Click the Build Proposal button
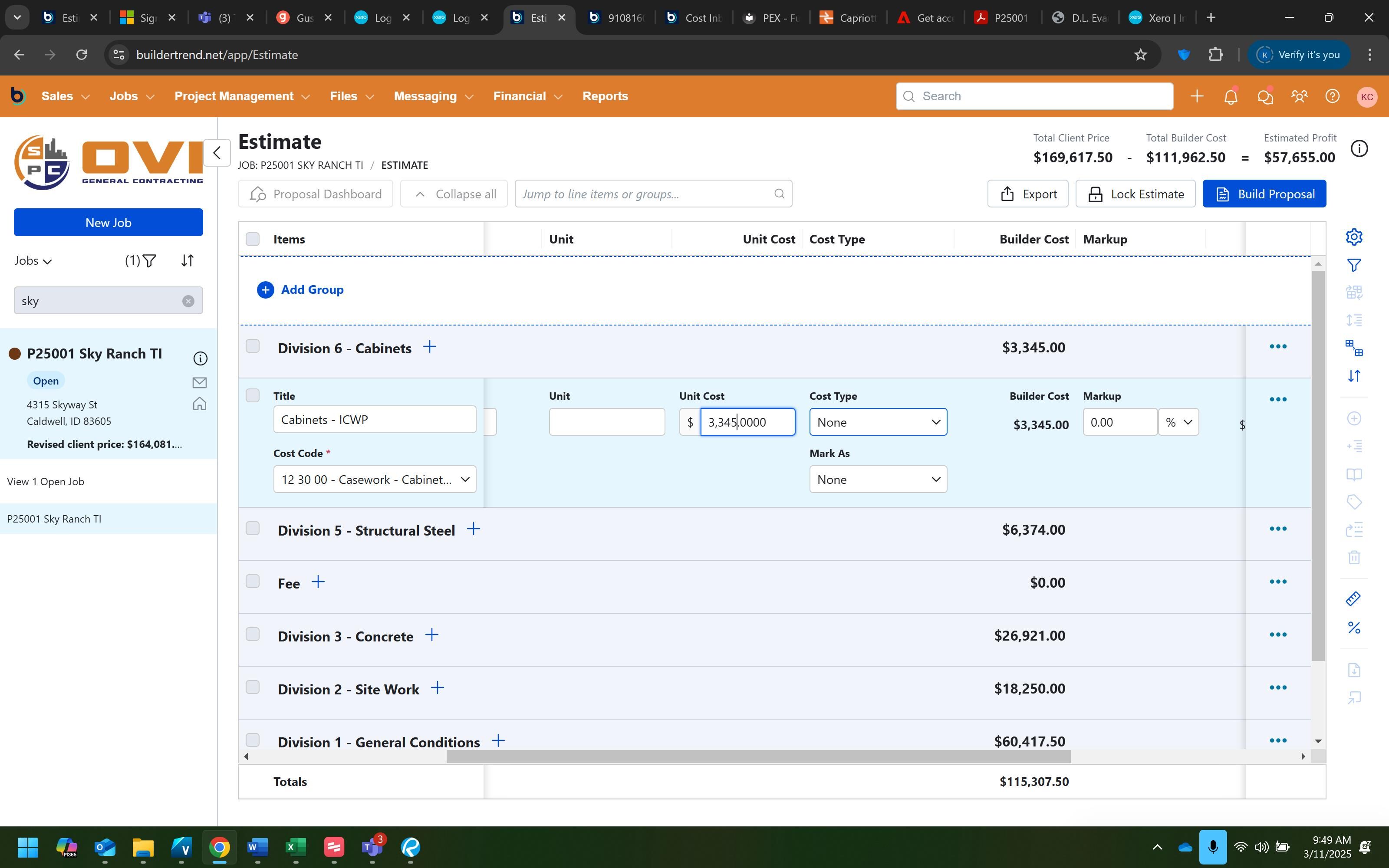The height and width of the screenshot is (868, 1389). (x=1264, y=194)
